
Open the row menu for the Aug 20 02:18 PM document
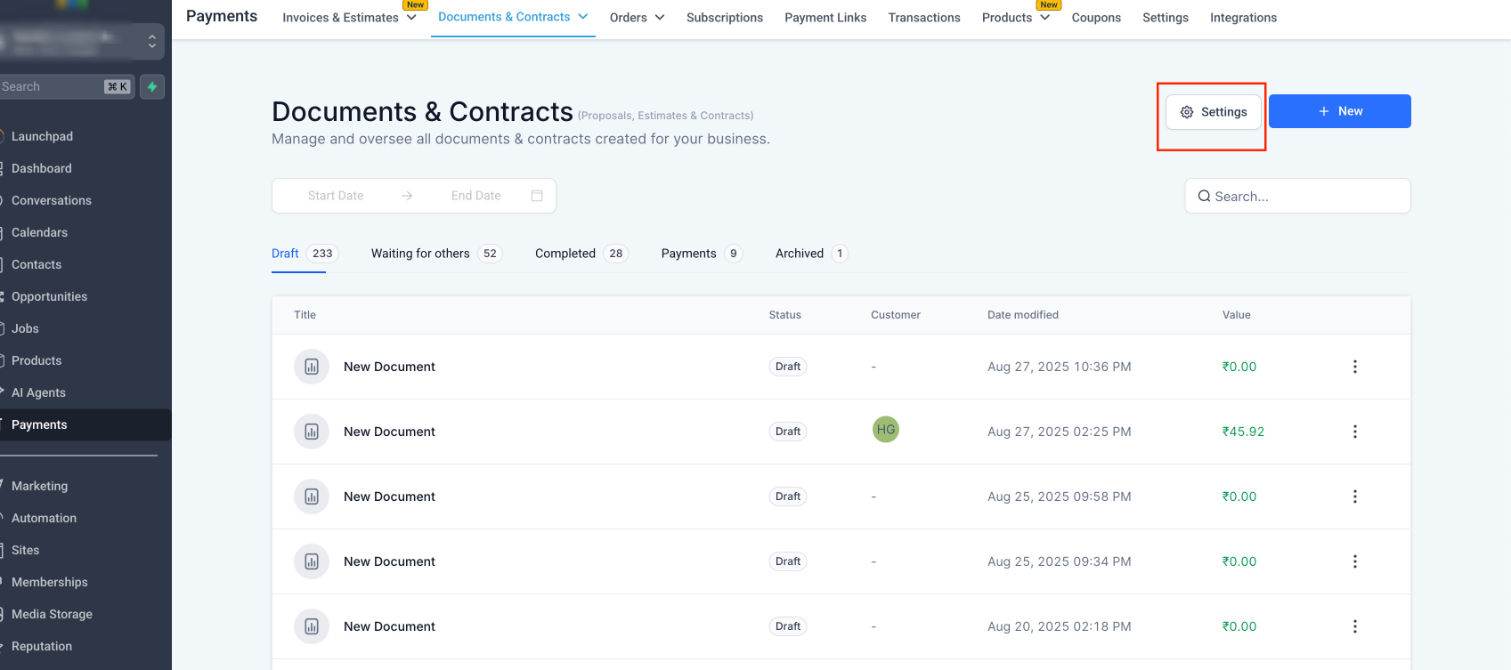point(1355,627)
